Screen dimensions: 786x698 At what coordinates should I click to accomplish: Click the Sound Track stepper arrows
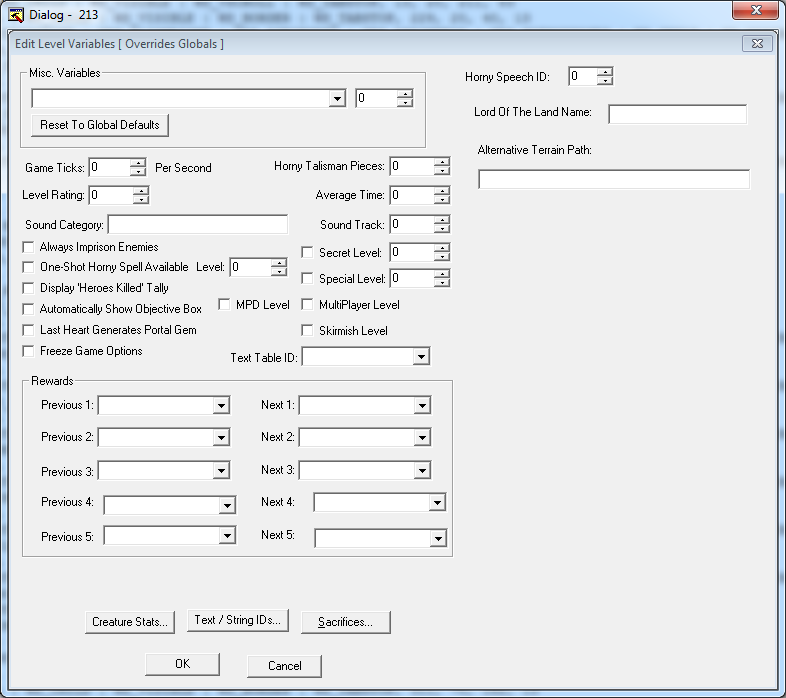442,224
